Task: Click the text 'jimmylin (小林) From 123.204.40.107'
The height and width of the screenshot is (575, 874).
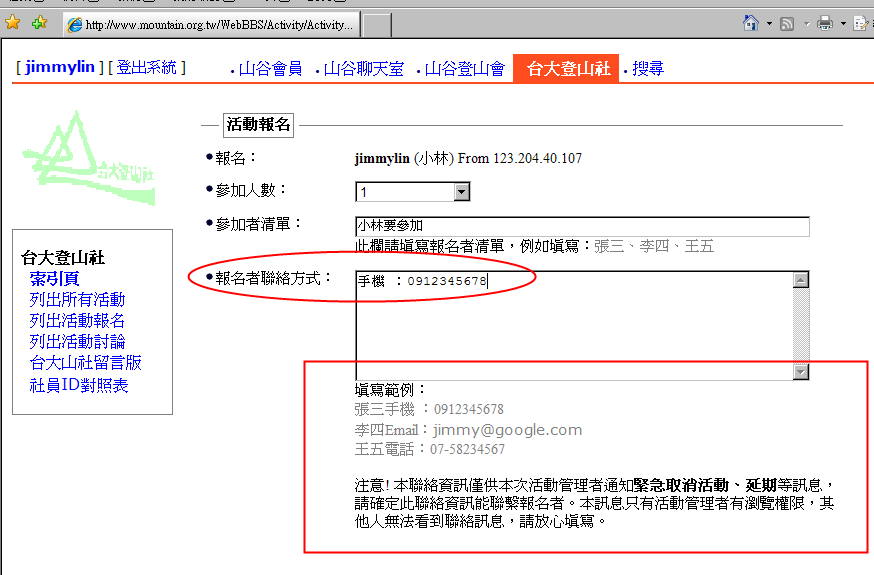Action: (468, 159)
